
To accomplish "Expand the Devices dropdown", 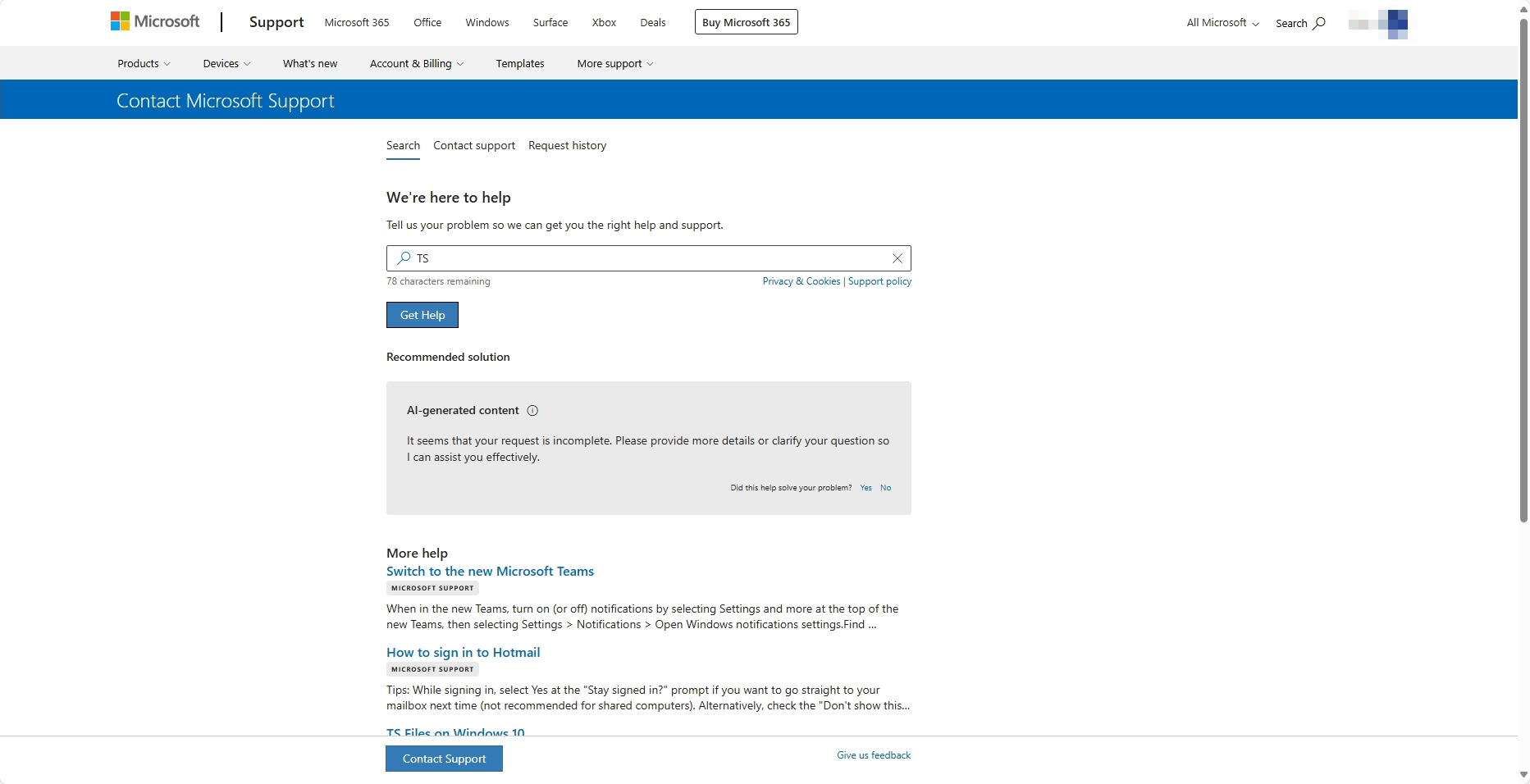I will pos(226,63).
